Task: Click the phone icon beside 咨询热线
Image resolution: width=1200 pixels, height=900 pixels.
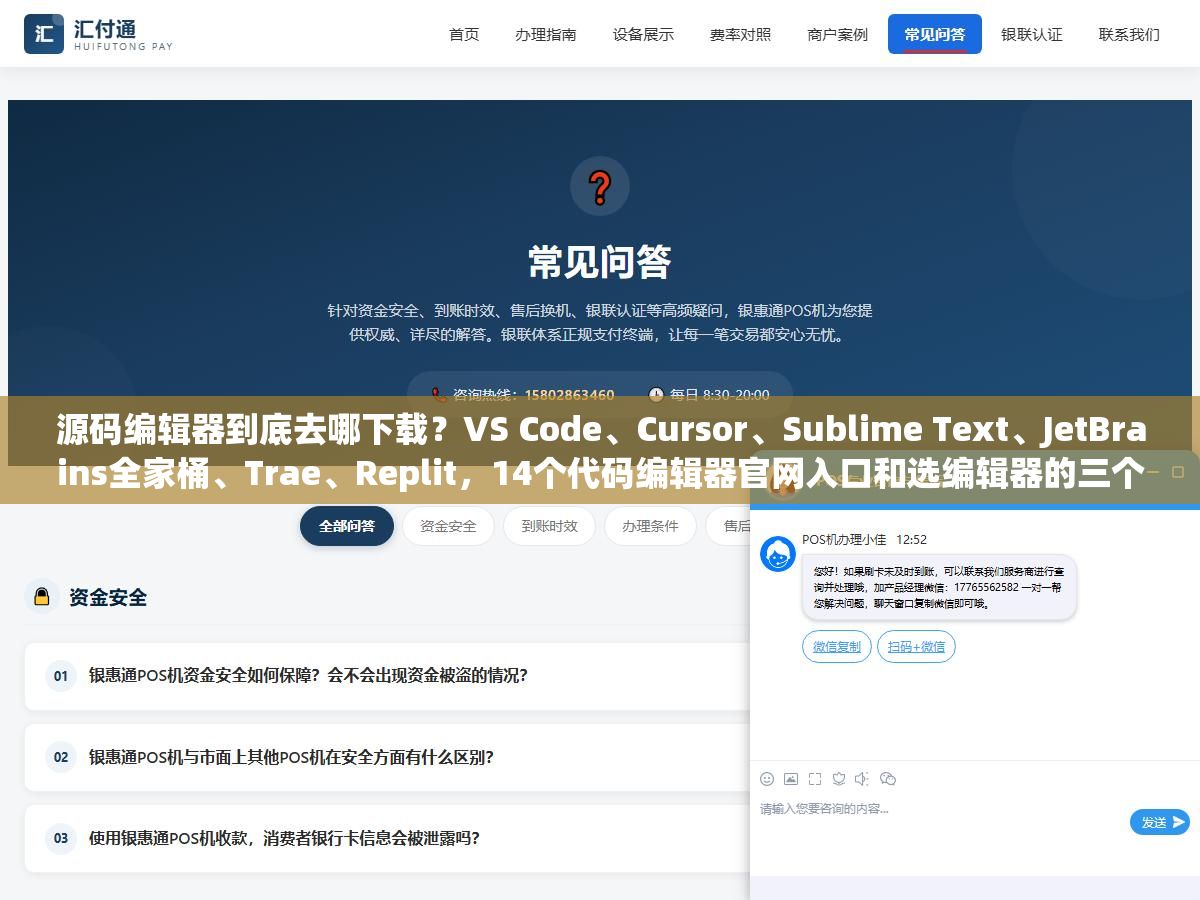Action: pos(438,395)
